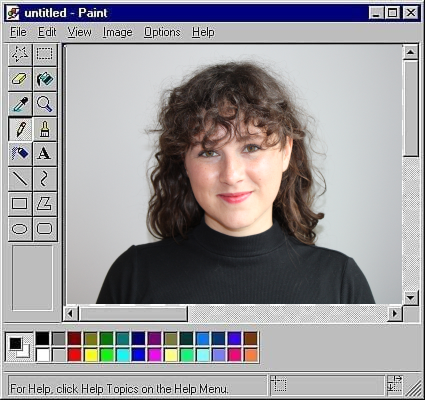Open the Image menu
The height and width of the screenshot is (400, 425).
pyautogui.click(x=117, y=32)
